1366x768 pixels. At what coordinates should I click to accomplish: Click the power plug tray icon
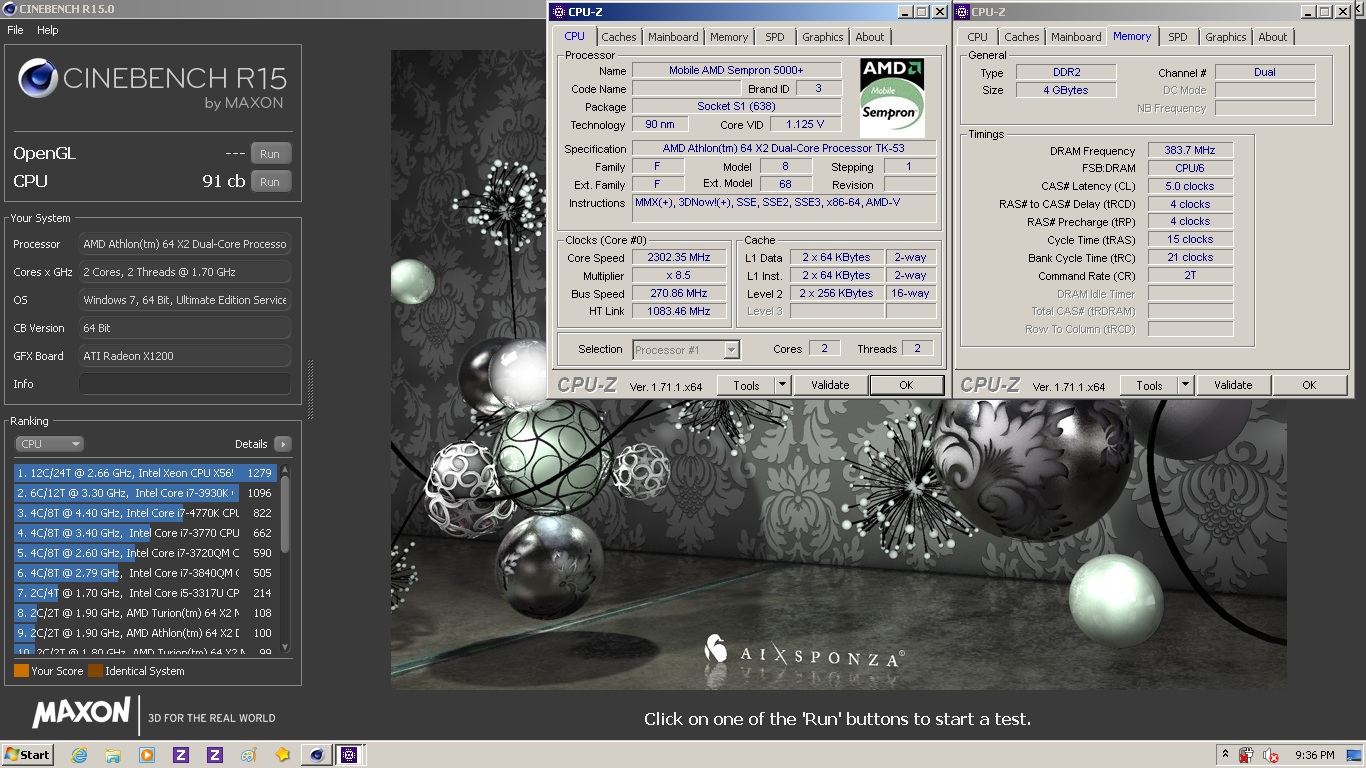[x=1246, y=755]
